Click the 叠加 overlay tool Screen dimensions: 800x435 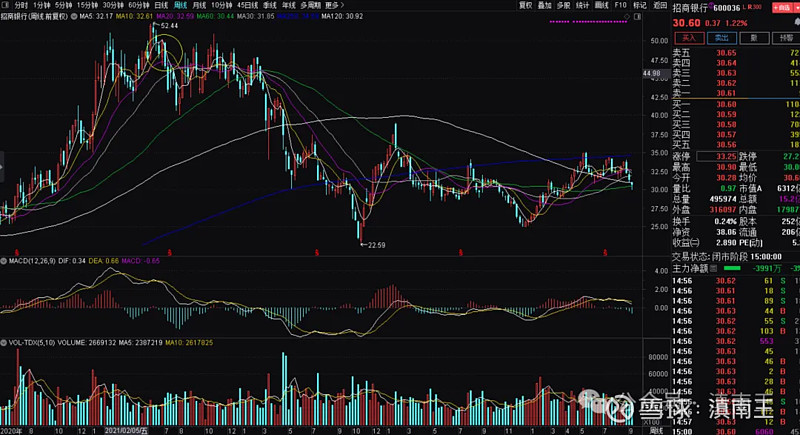click(x=545, y=5)
